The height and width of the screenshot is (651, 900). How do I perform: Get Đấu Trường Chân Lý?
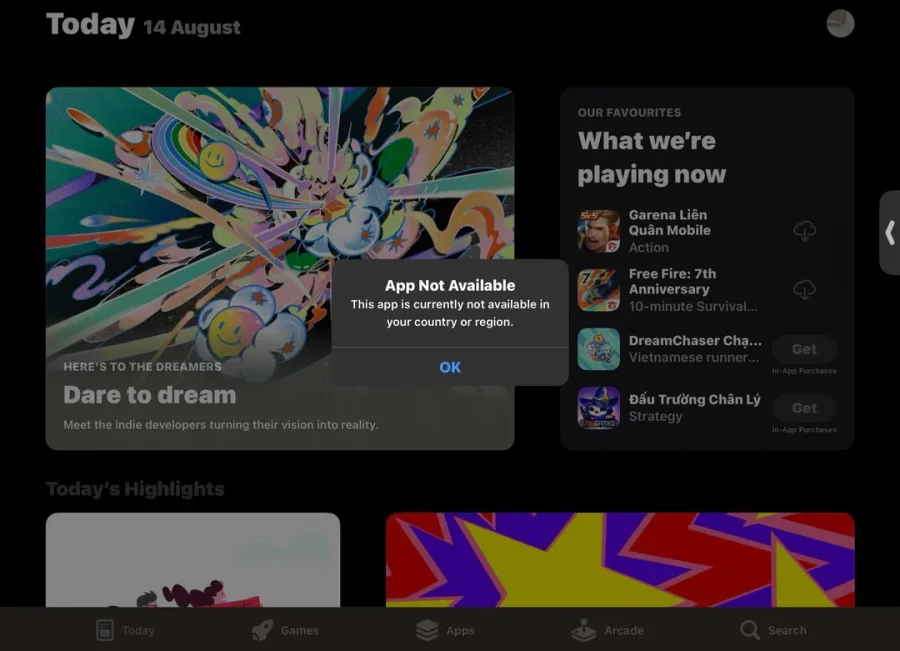pyautogui.click(x=804, y=408)
